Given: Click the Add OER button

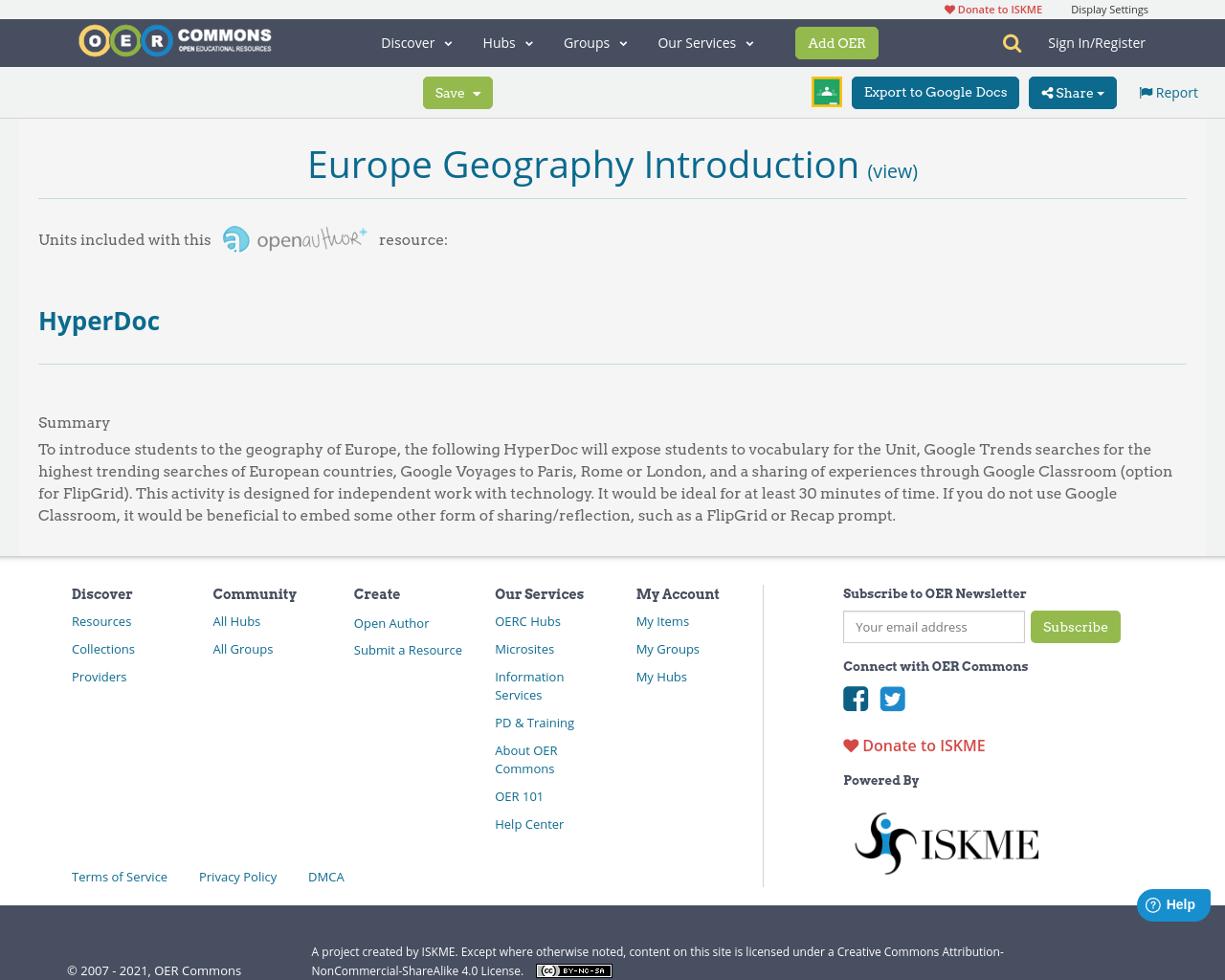Looking at the screenshot, I should tap(836, 43).
